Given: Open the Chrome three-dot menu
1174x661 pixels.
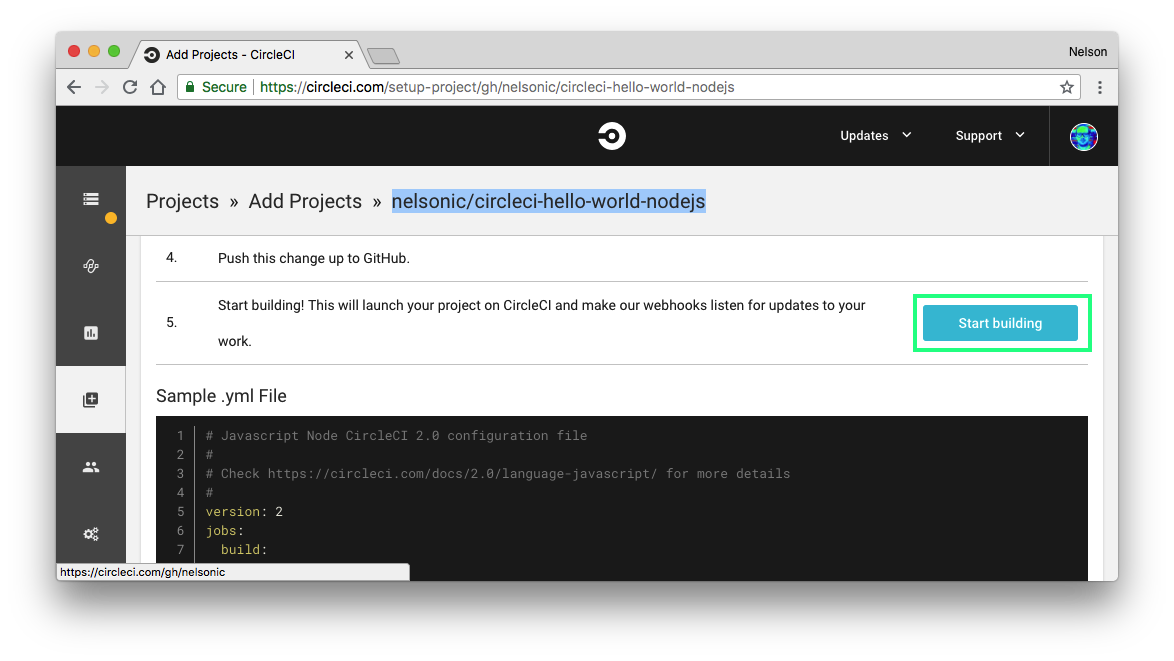Looking at the screenshot, I should click(1100, 87).
